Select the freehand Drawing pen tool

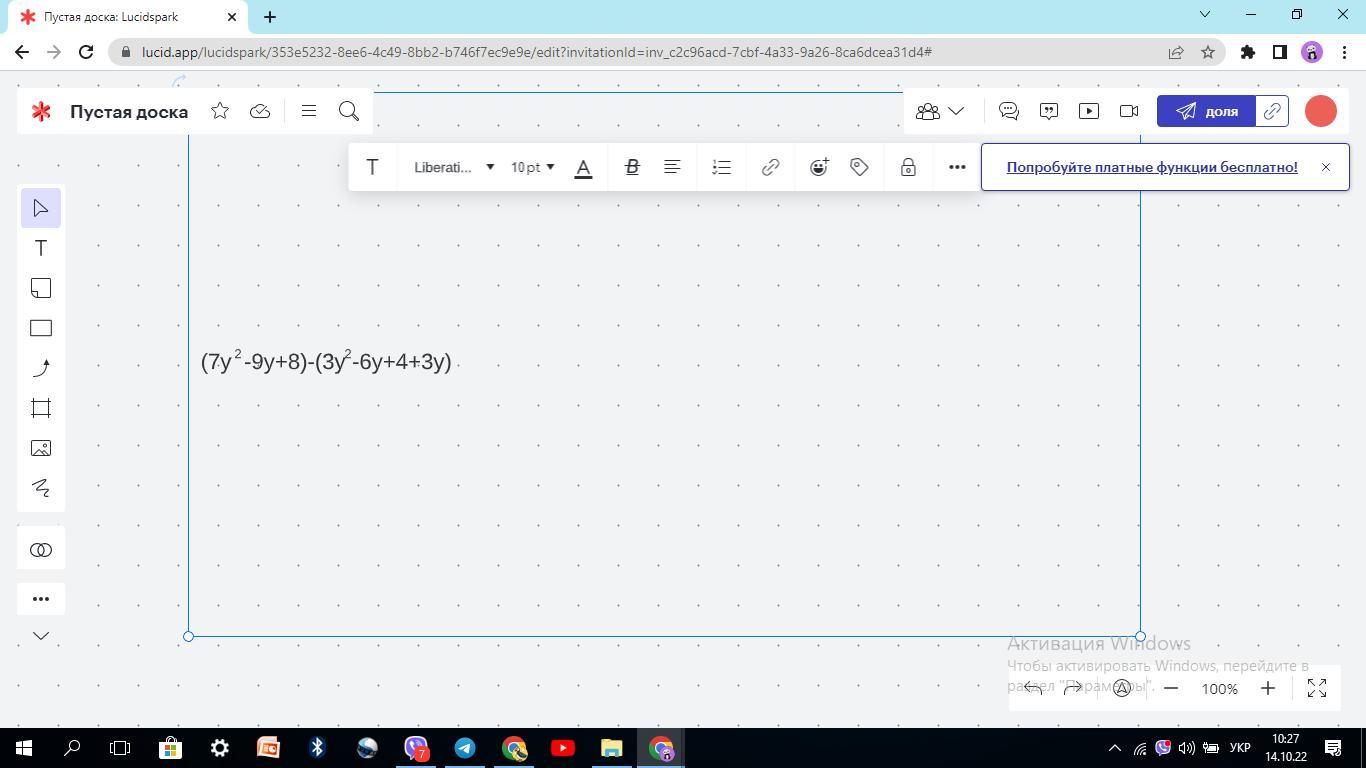pos(41,488)
